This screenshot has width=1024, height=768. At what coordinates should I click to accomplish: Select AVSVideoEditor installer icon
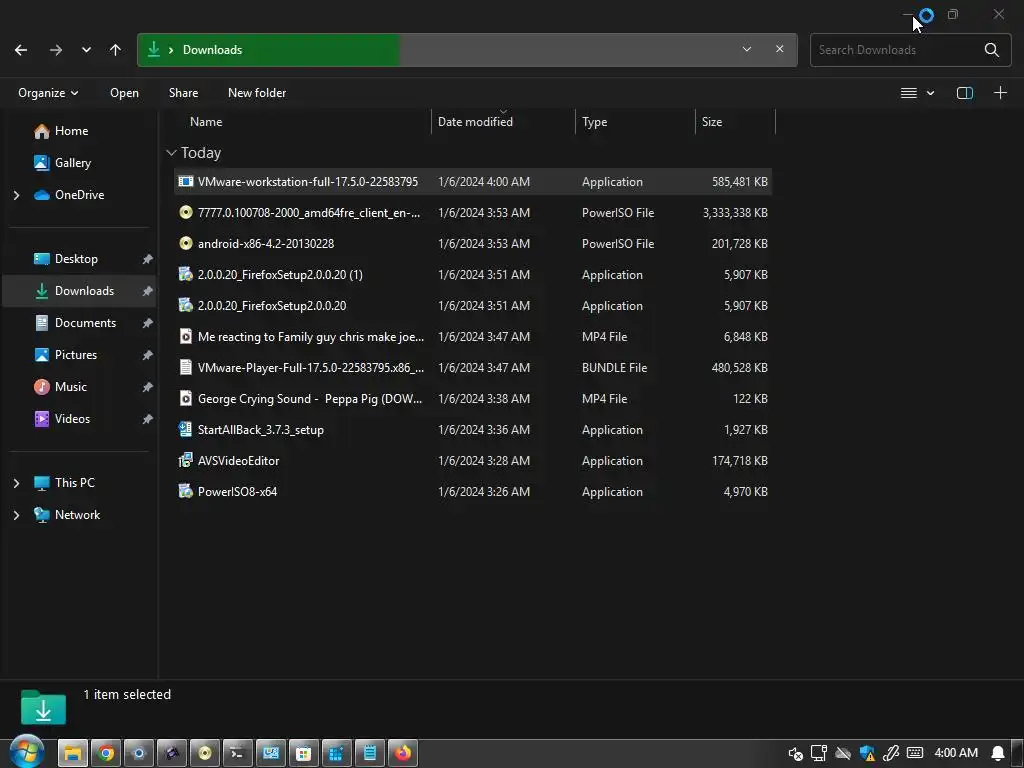185,460
